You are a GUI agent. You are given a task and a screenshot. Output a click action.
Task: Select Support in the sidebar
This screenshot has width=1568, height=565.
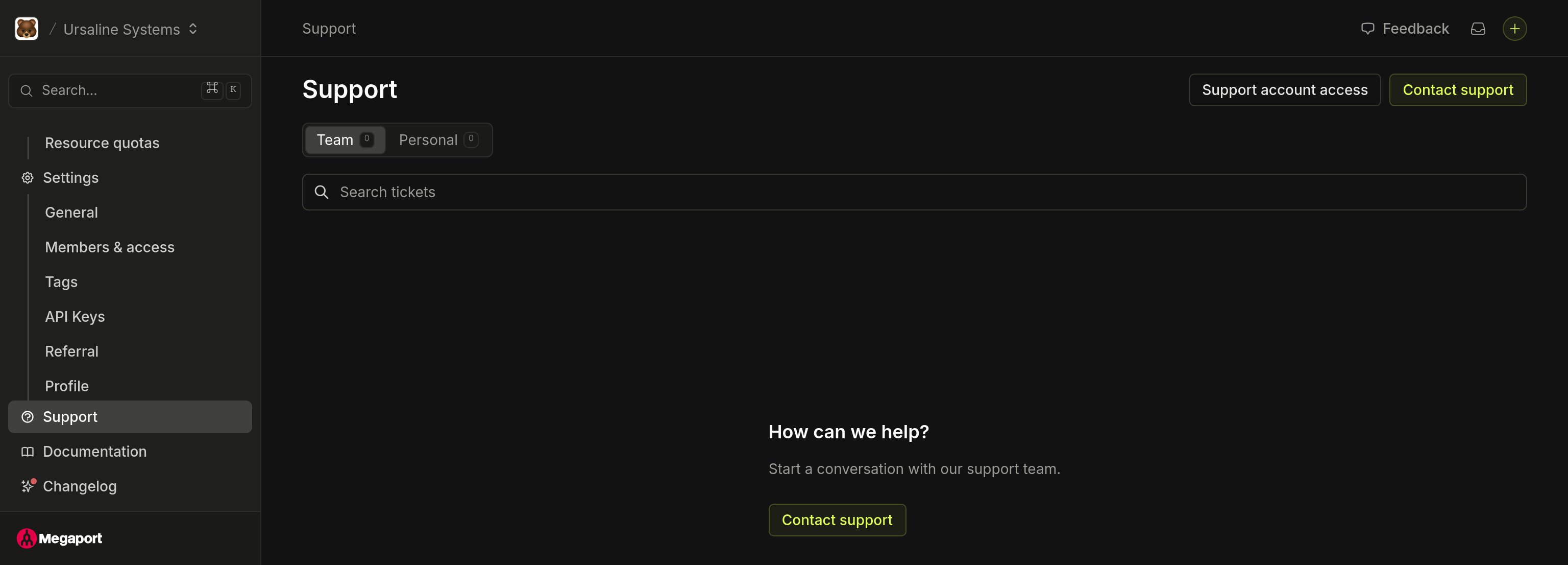tap(130, 417)
